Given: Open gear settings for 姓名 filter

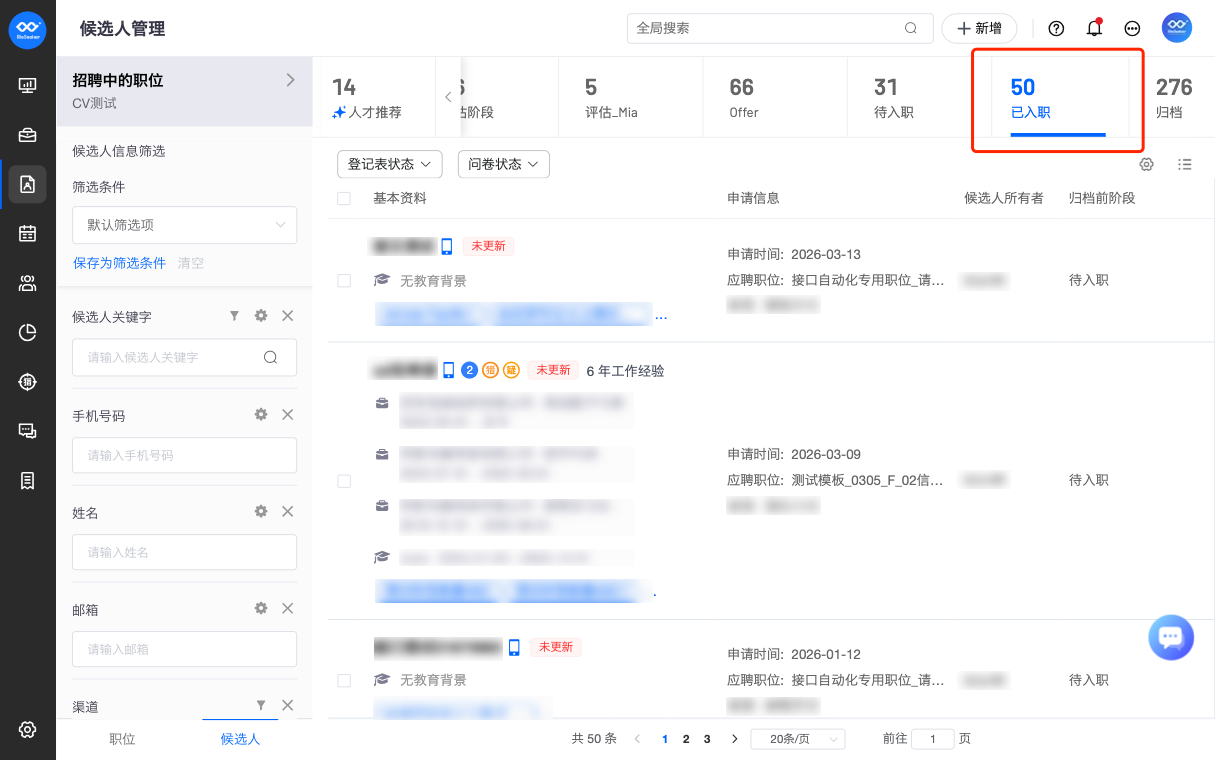Looking at the screenshot, I should pos(261,511).
